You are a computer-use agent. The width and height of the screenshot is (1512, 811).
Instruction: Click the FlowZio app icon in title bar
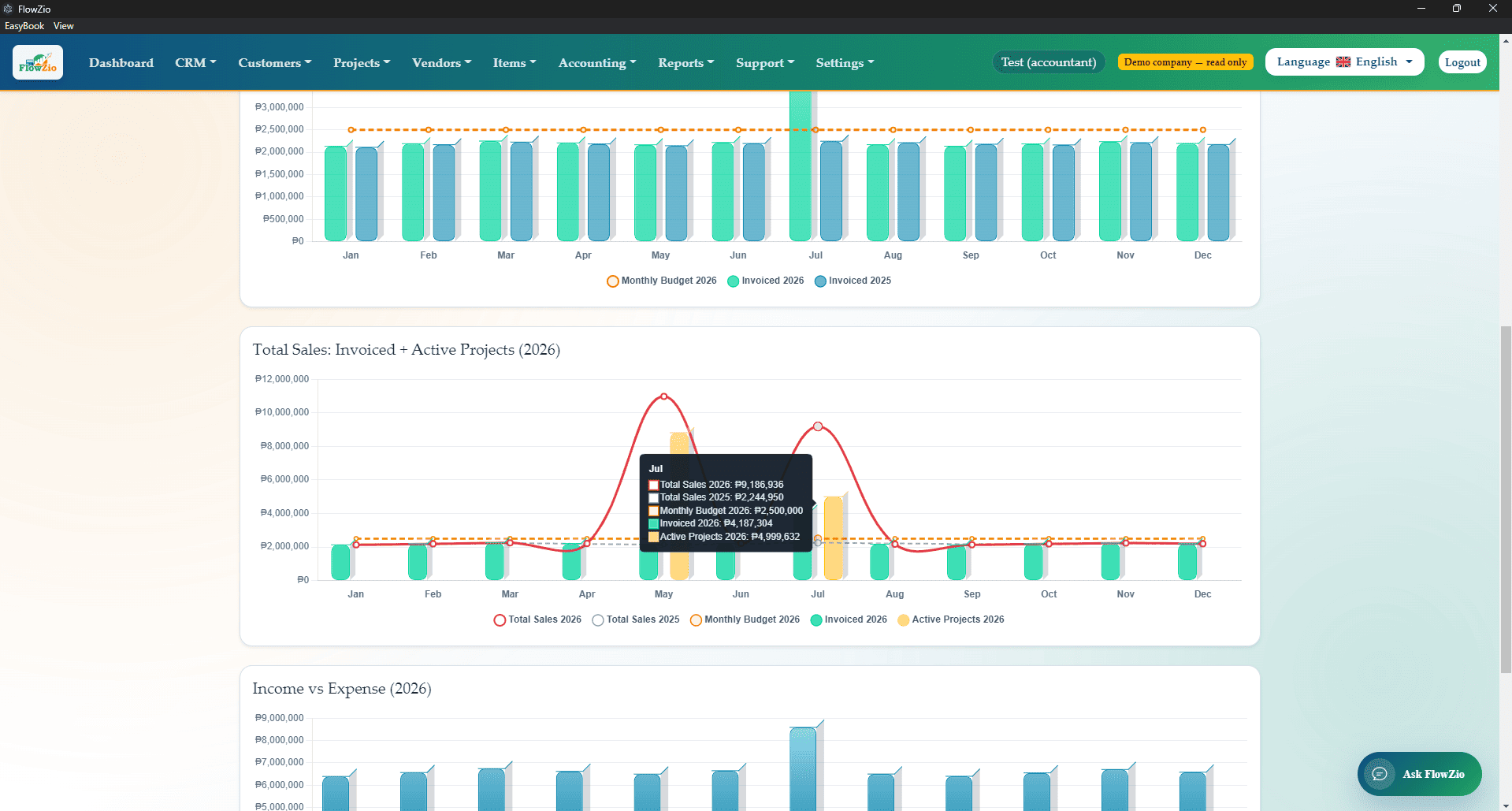click(8, 9)
